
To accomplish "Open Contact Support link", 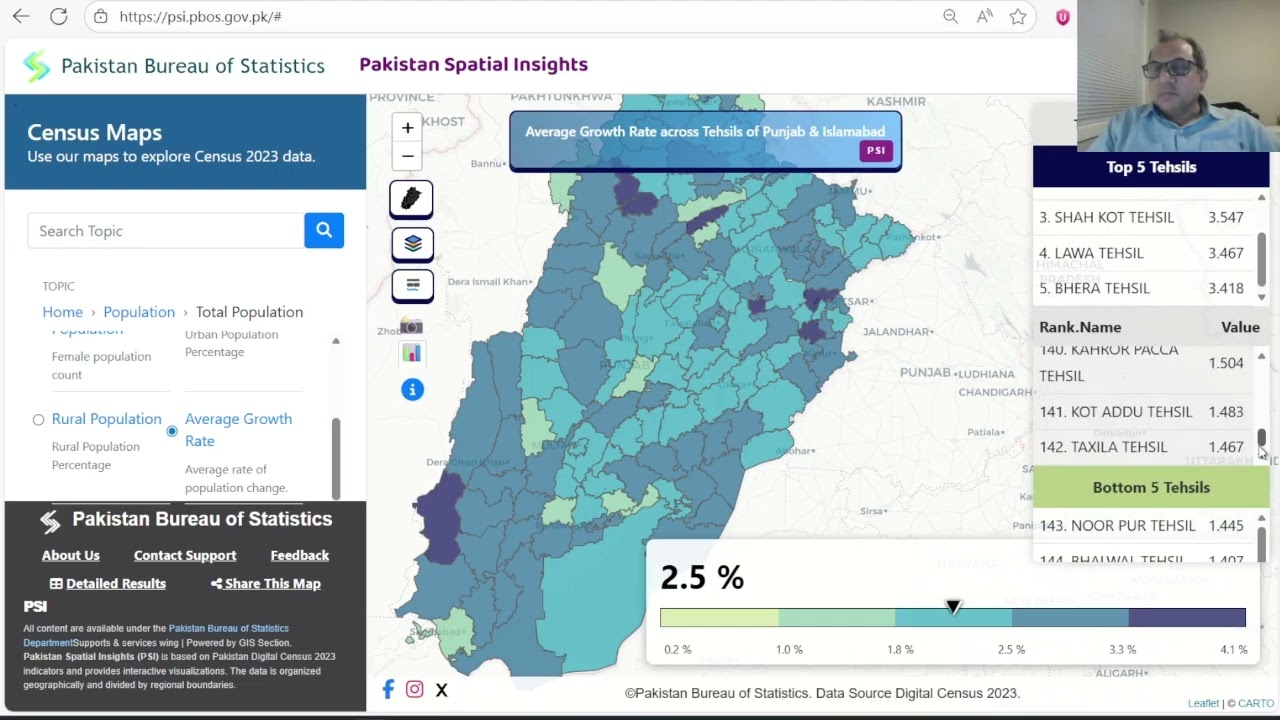I will pos(185,555).
